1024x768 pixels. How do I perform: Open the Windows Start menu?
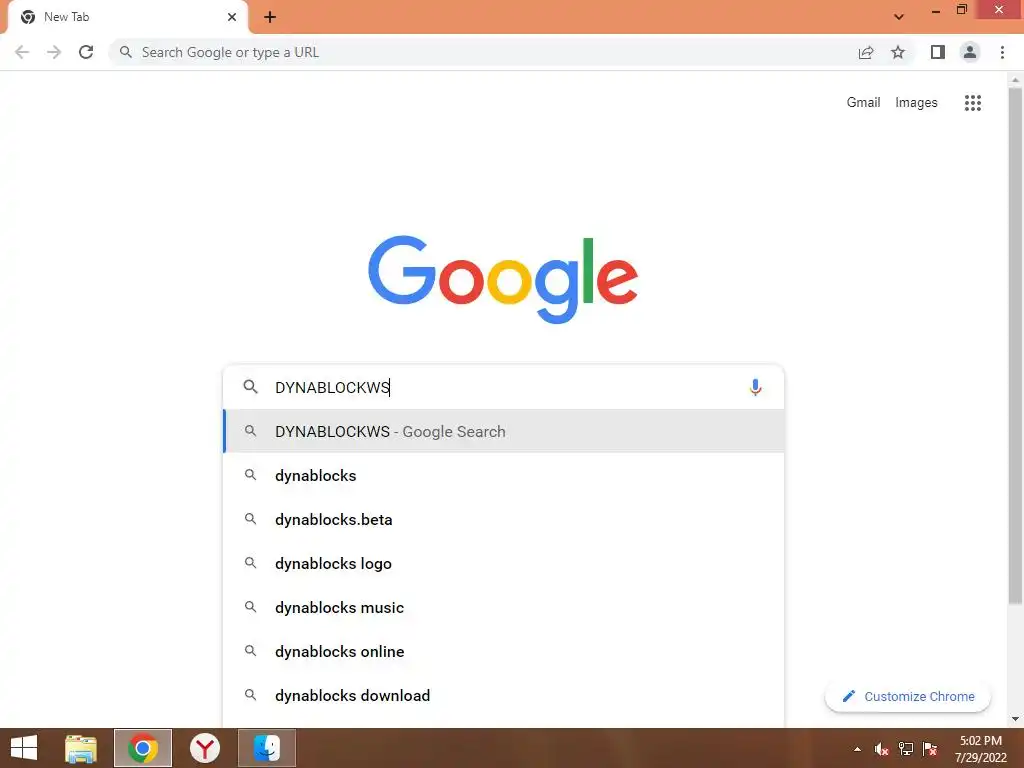[24, 748]
